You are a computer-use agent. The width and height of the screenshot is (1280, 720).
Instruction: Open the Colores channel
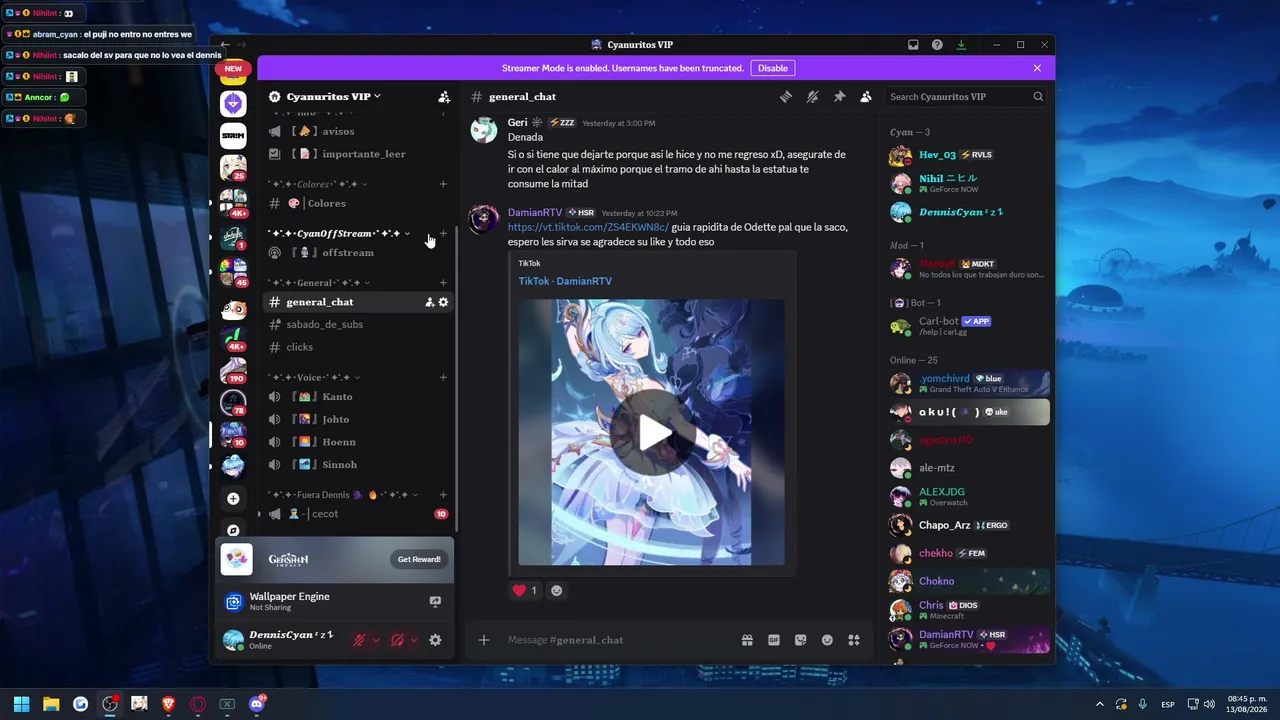coord(359,203)
